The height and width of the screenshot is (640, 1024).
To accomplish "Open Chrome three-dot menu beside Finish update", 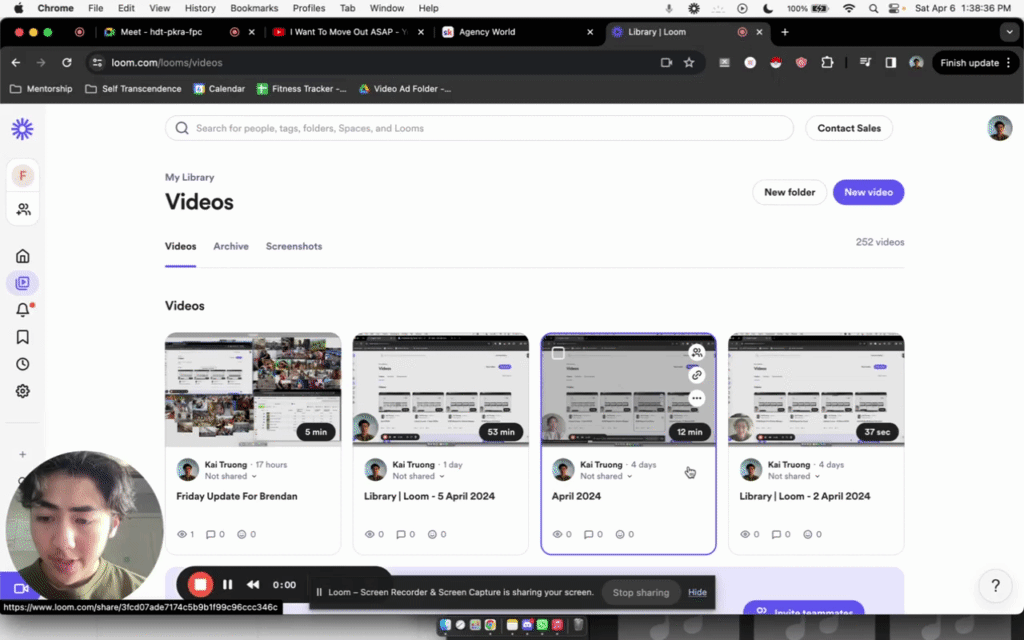I will [x=1009, y=63].
